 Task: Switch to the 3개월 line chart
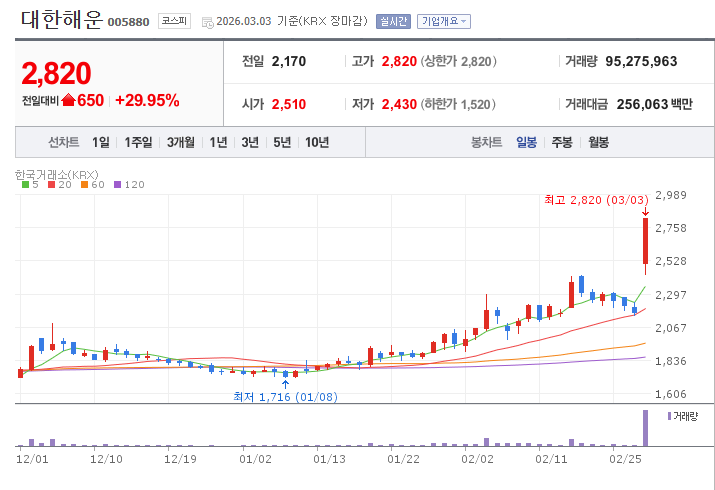click(181, 142)
